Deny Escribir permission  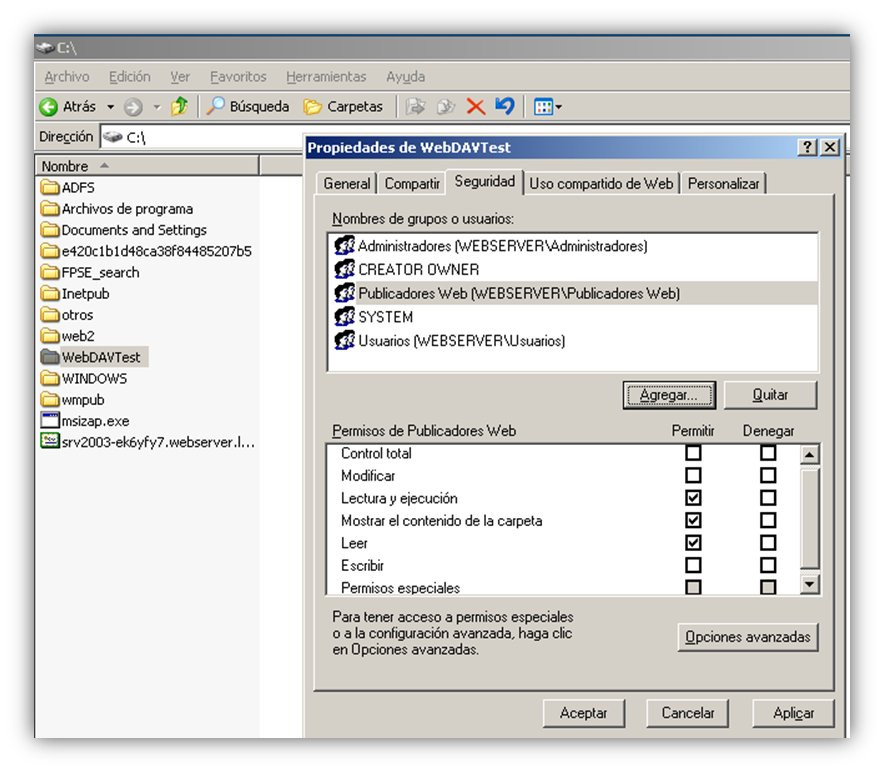768,565
